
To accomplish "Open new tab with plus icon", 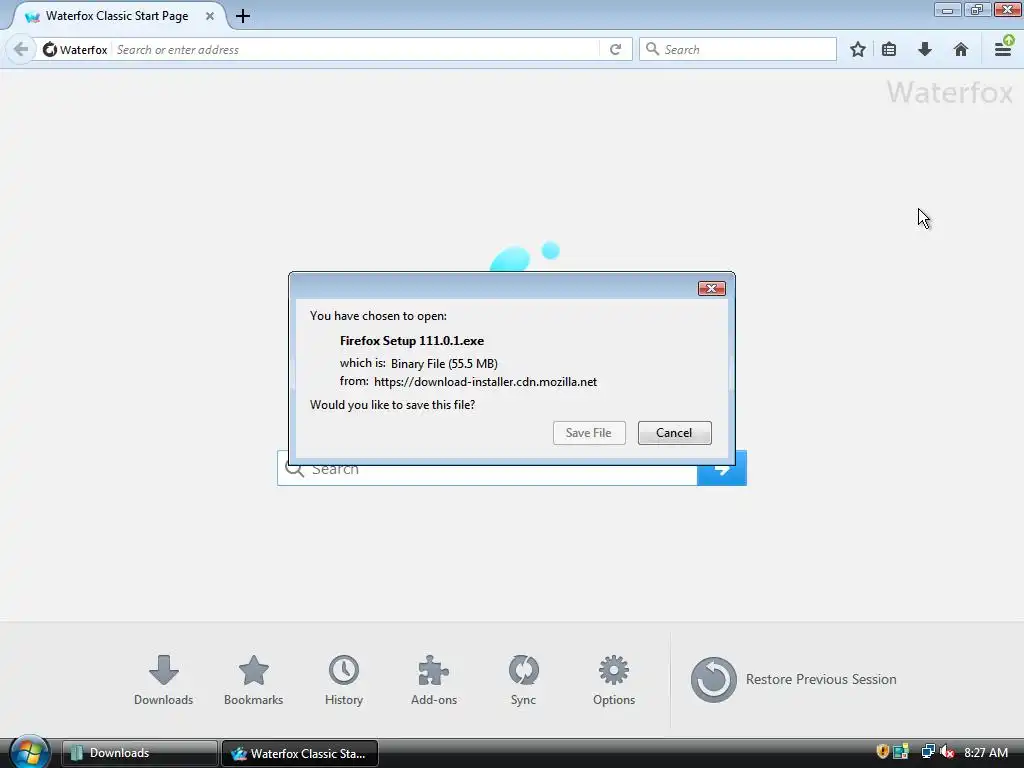I will click(x=243, y=16).
